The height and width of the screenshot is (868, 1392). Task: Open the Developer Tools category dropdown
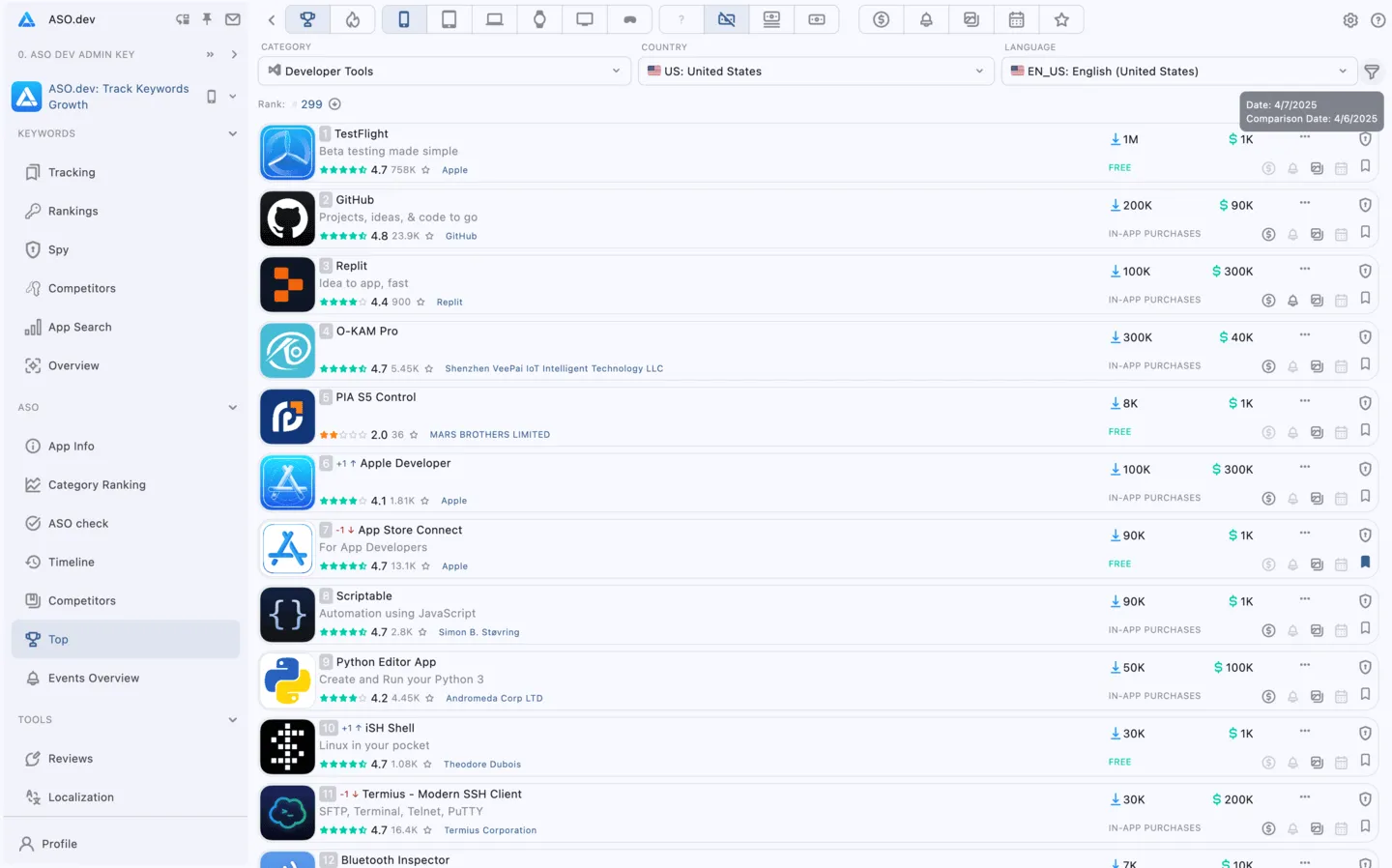click(443, 71)
